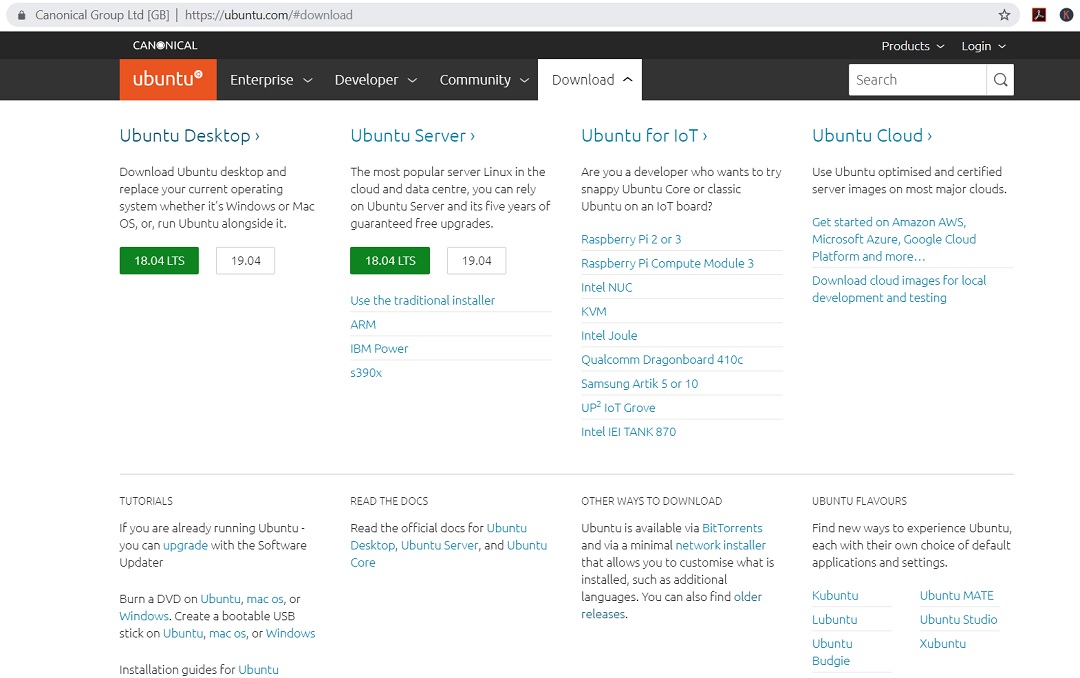Viewport: 1080px width, 678px height.
Task: Download Ubuntu Desktop 19.04
Action: [x=245, y=260]
